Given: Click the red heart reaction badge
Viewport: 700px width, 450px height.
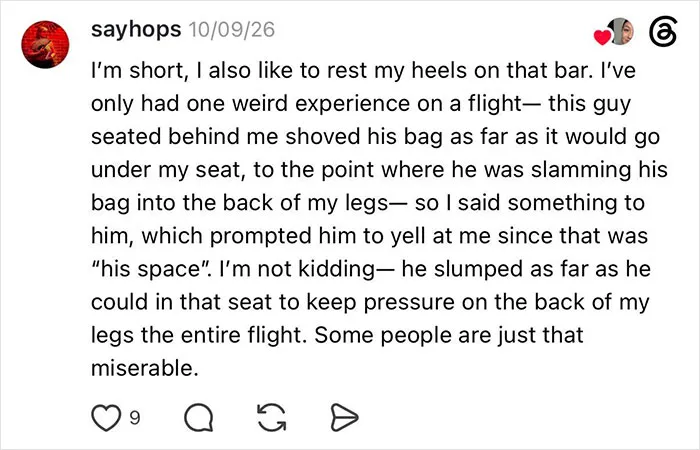Looking at the screenshot, I should (602, 37).
